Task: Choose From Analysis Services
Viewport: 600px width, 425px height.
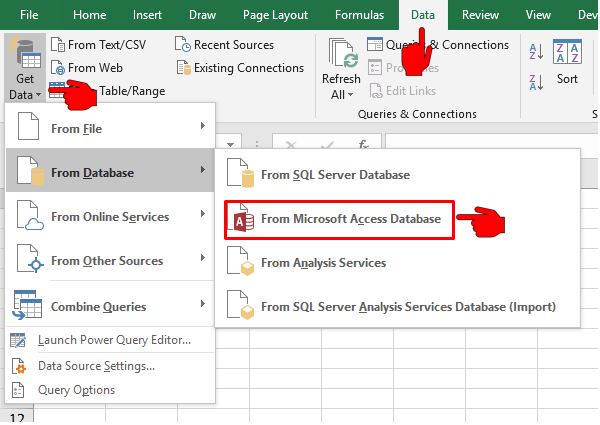Action: coord(397,262)
